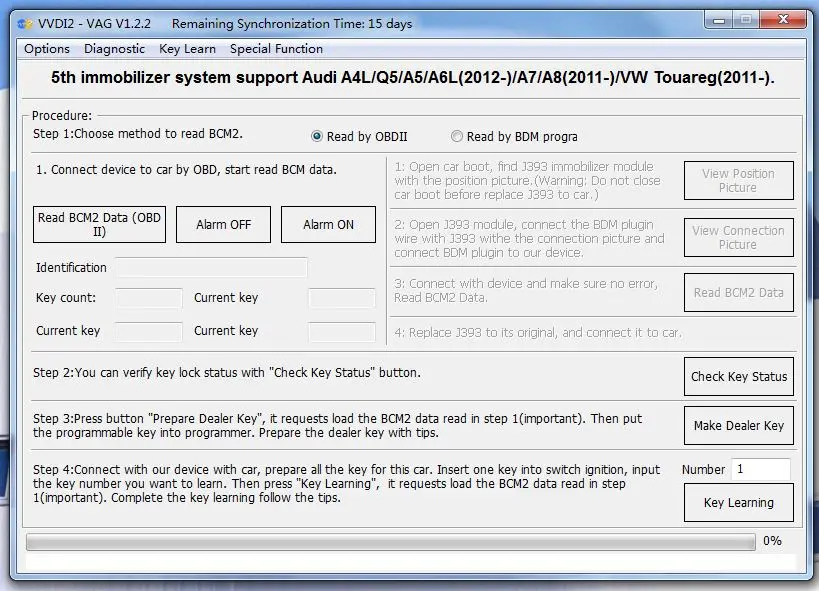Maximize the VVDI2 window
This screenshot has height=591, width=819.
[746, 20]
